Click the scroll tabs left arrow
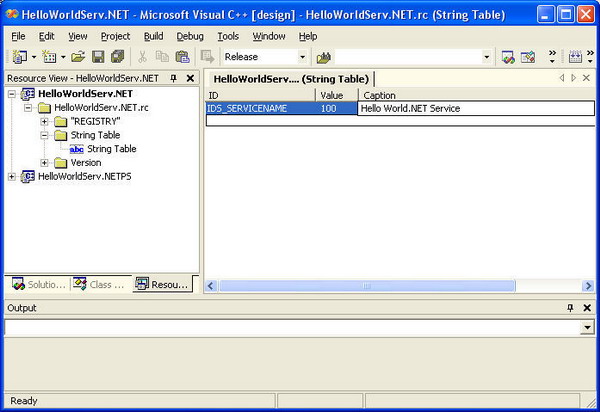Screen dimensions: 600x412 coord(562,78)
